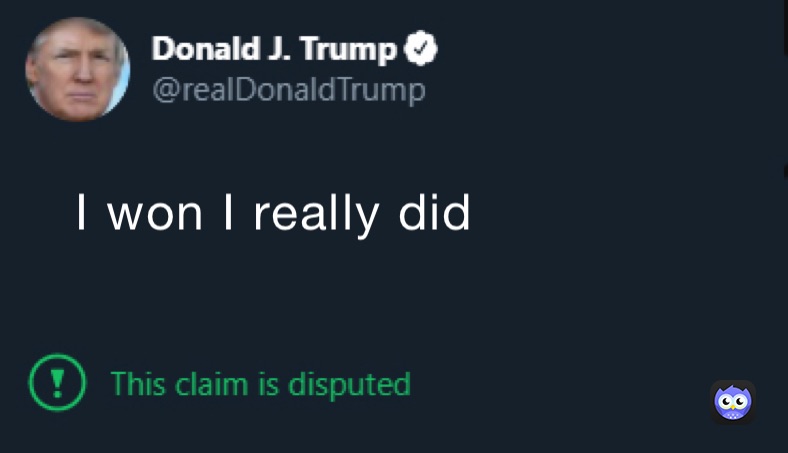This screenshot has height=453, width=788.
Task: Click the word "Donald" in the bold display name
Action: (x=197, y=48)
